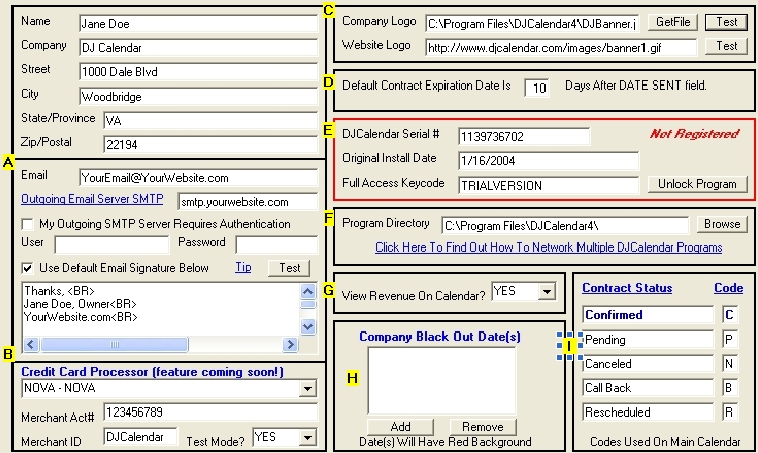Click the Merchant Act# field
Viewport: 758px width, 453px height.
tap(210, 412)
